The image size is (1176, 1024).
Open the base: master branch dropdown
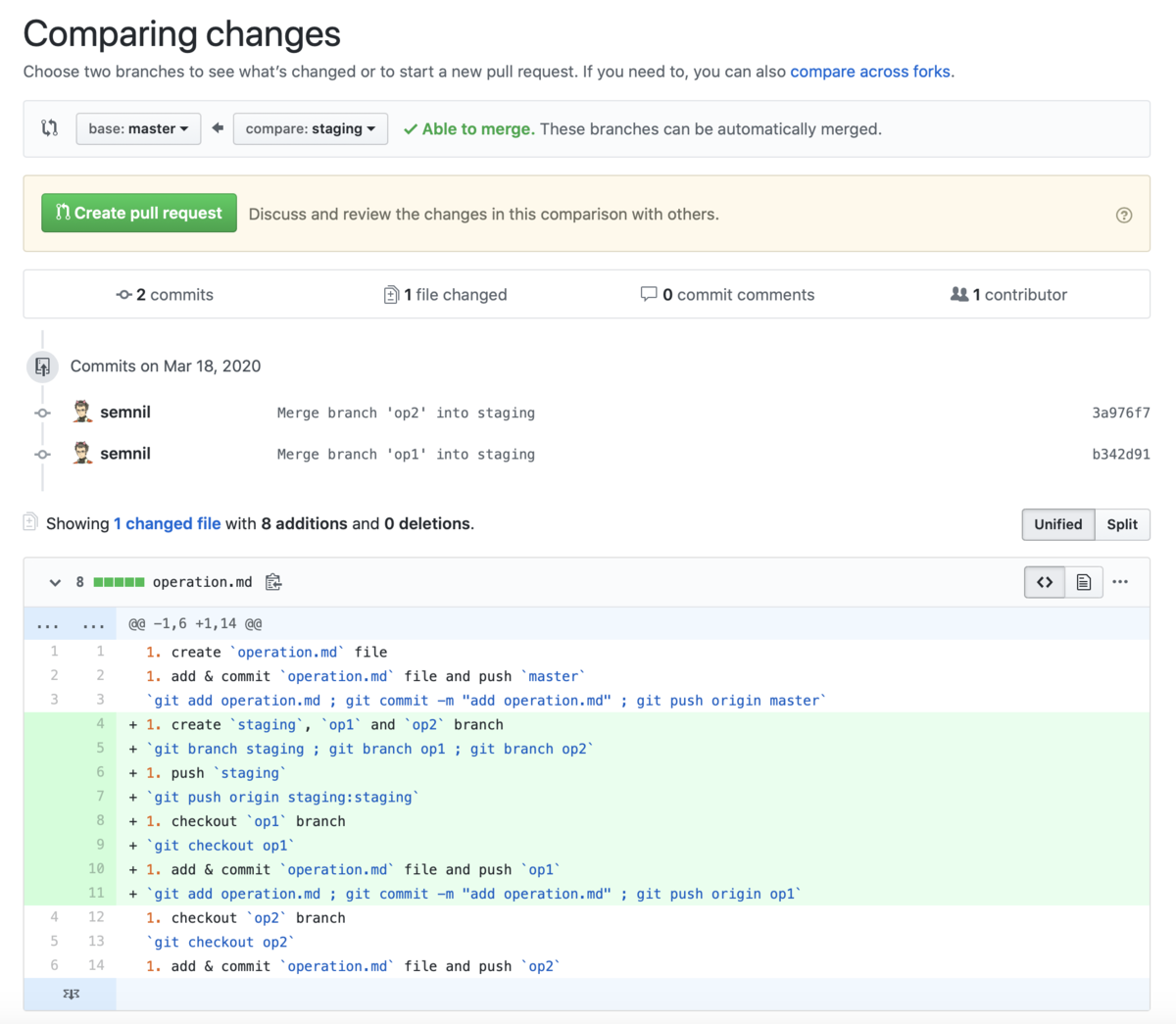[138, 128]
